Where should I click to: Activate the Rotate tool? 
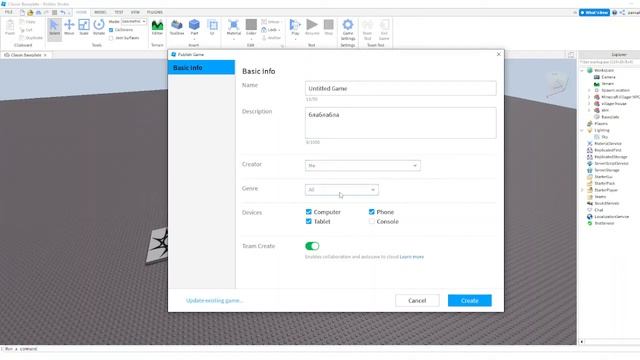(x=99, y=27)
